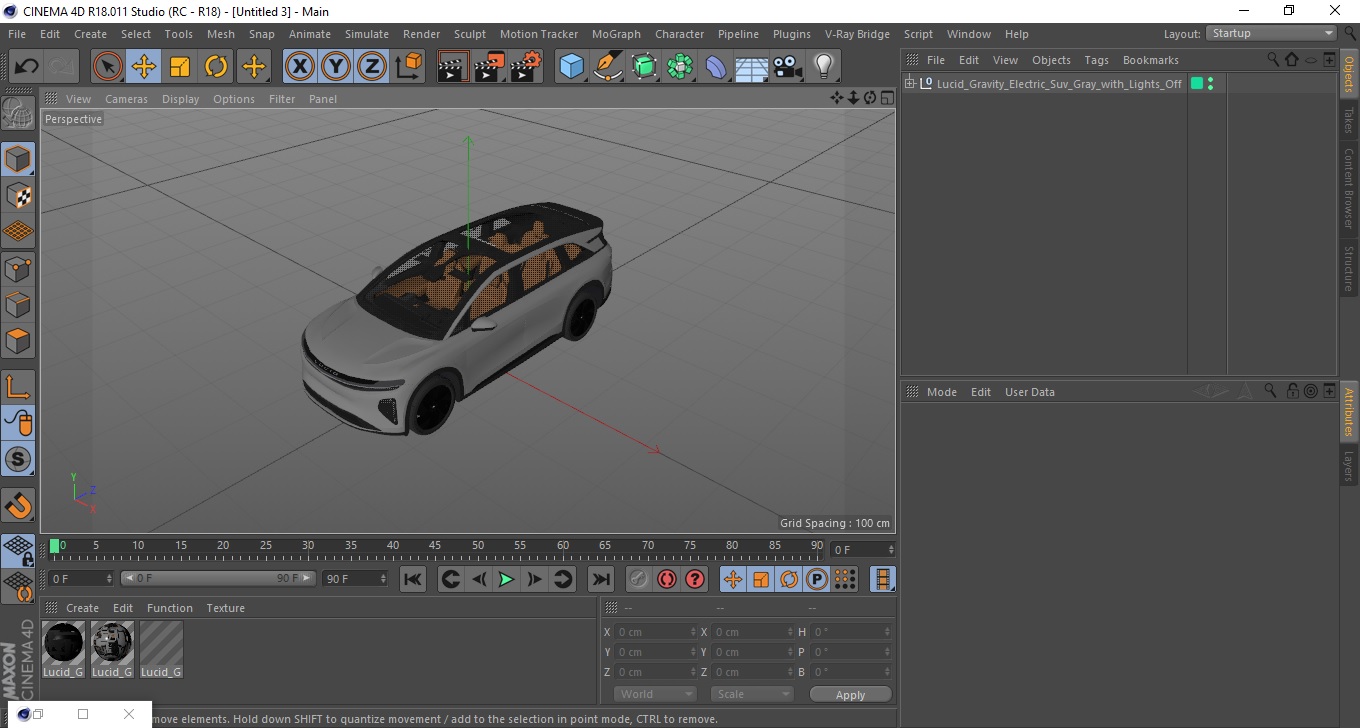Select the Move tool

point(144,67)
